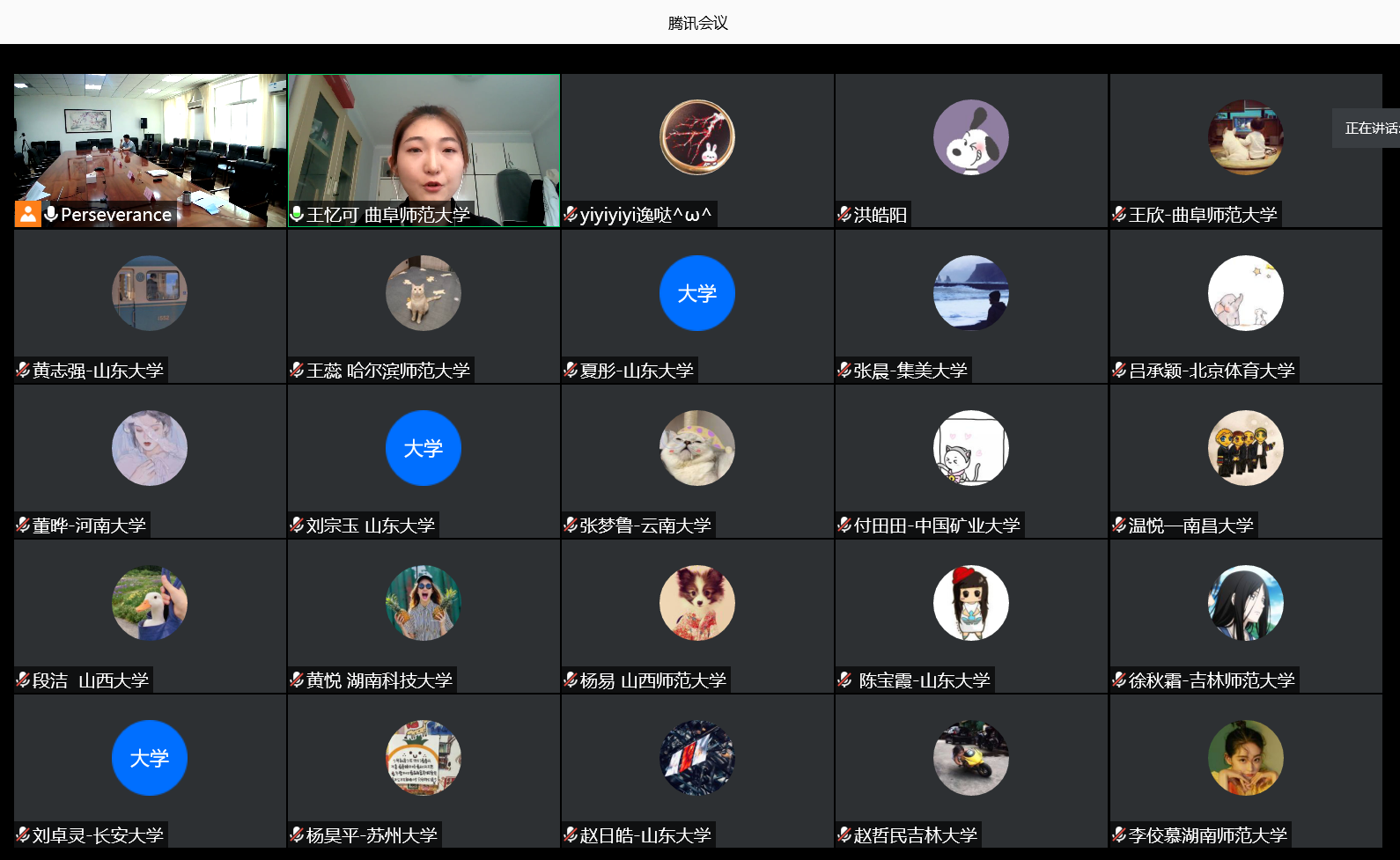The width and height of the screenshot is (1400, 860).
Task: Click the orange host icon on Perseverance tile
Action: 28,214
